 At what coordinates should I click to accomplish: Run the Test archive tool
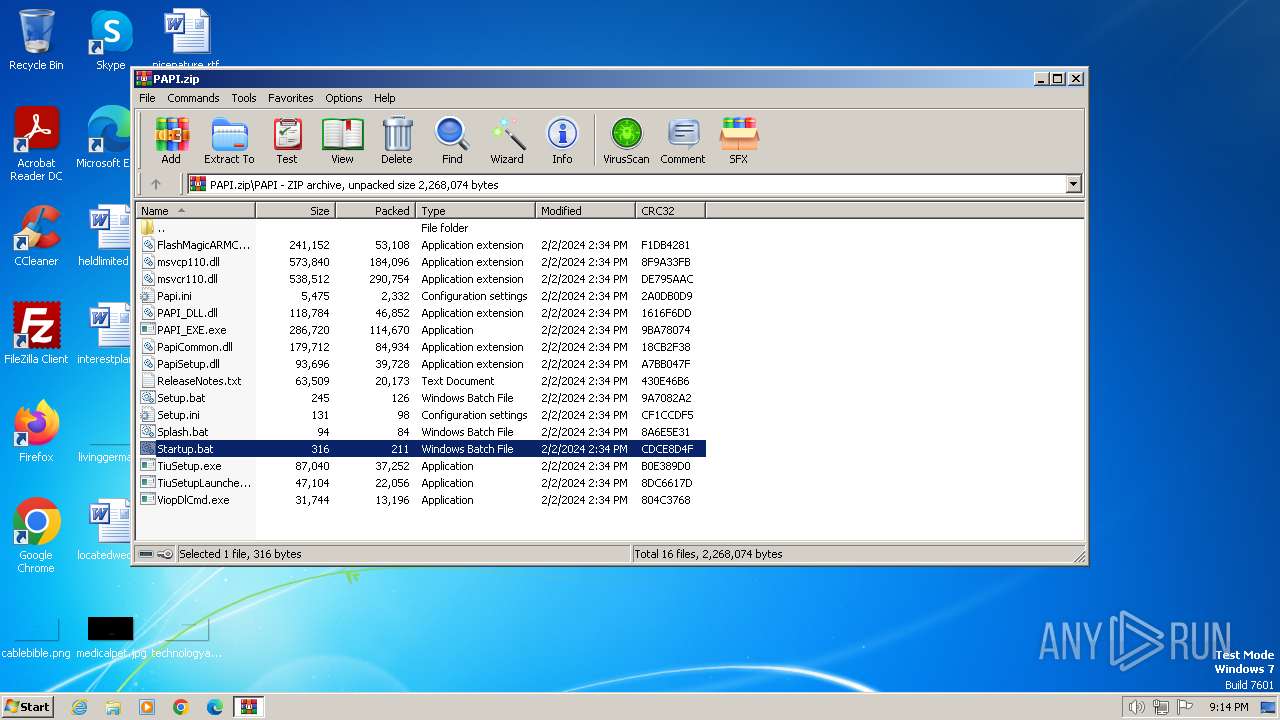pos(287,140)
